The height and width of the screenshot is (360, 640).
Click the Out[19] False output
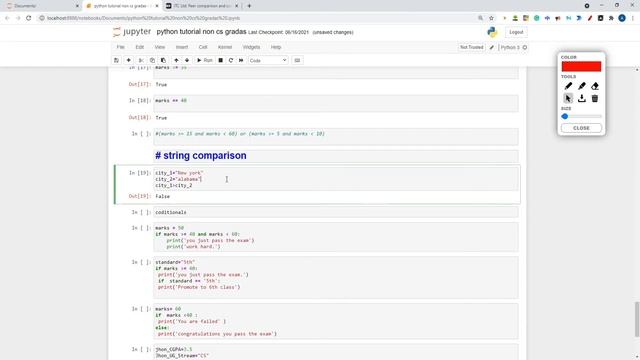(x=162, y=196)
